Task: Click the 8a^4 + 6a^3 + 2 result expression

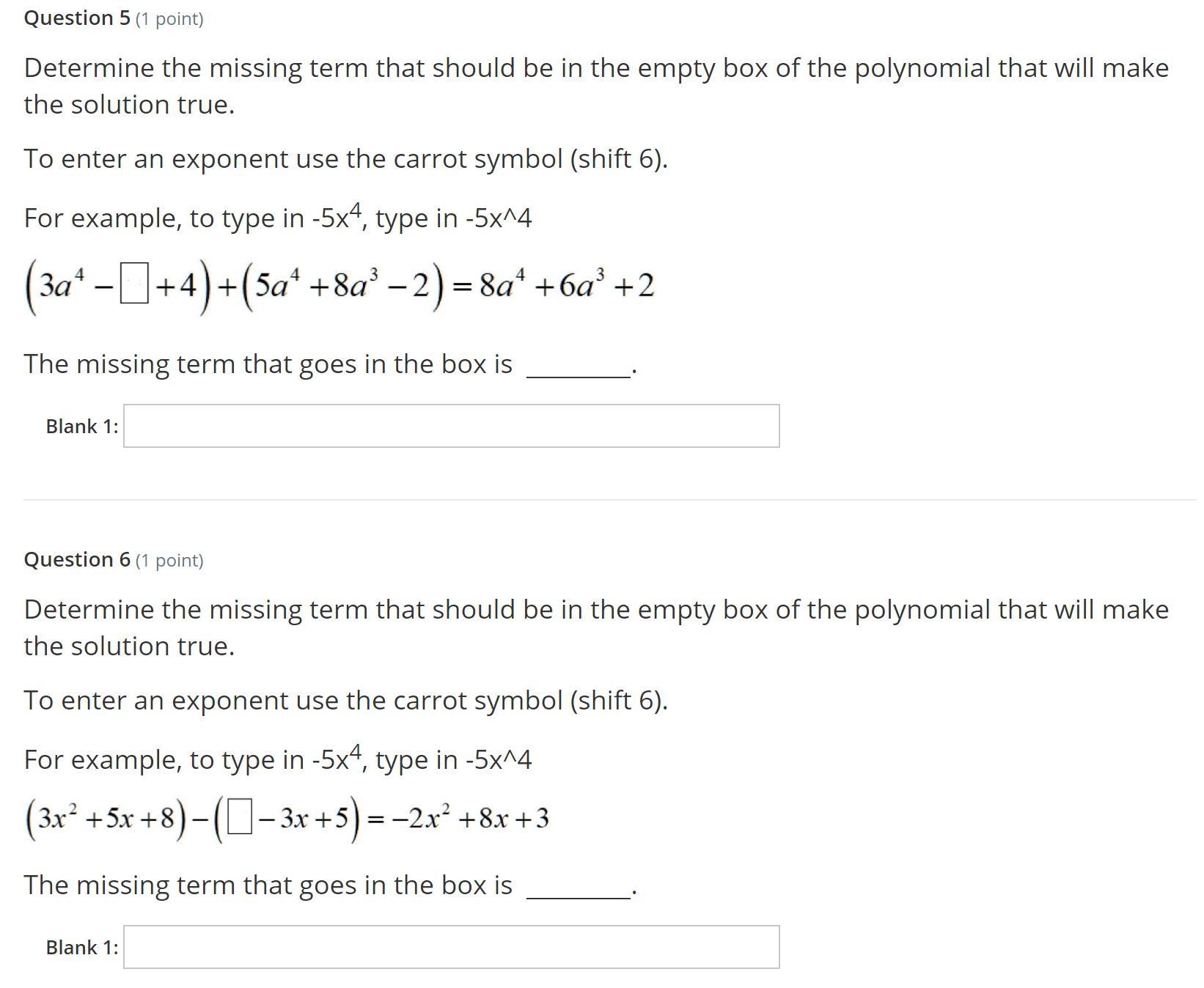Action: click(x=566, y=285)
